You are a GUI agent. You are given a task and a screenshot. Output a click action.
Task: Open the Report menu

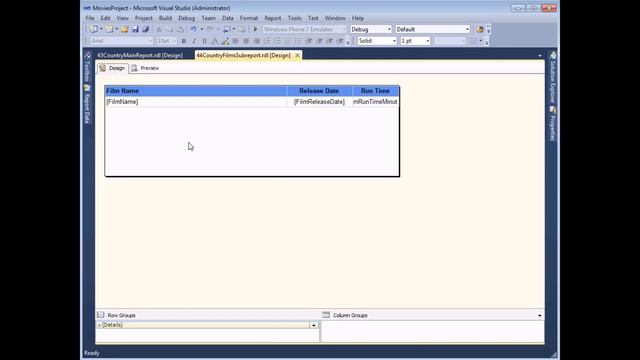coord(273,18)
